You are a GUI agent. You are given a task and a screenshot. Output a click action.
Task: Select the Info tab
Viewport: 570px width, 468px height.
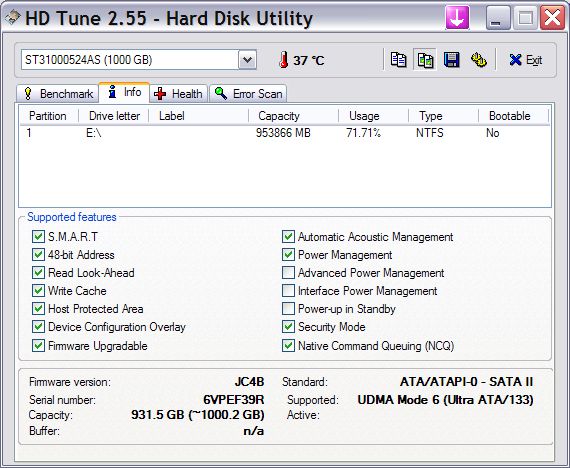124,92
